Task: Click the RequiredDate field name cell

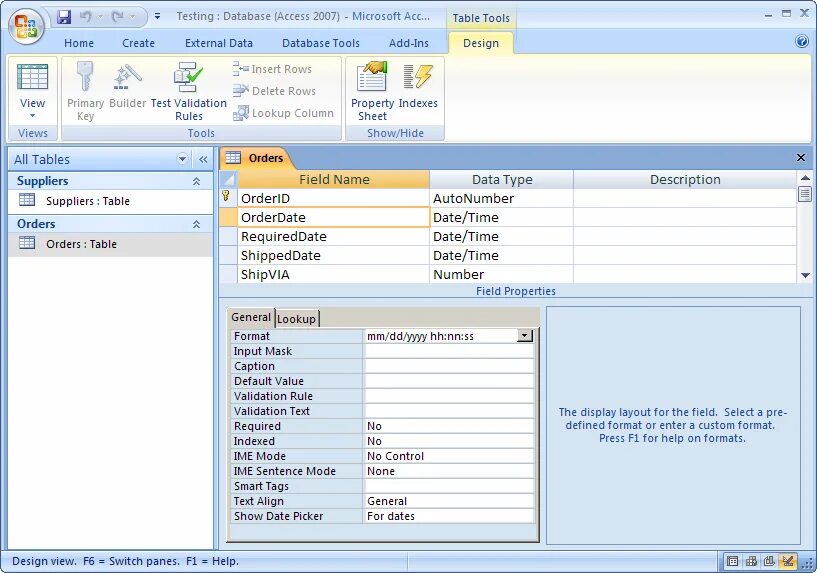Action: tap(333, 236)
